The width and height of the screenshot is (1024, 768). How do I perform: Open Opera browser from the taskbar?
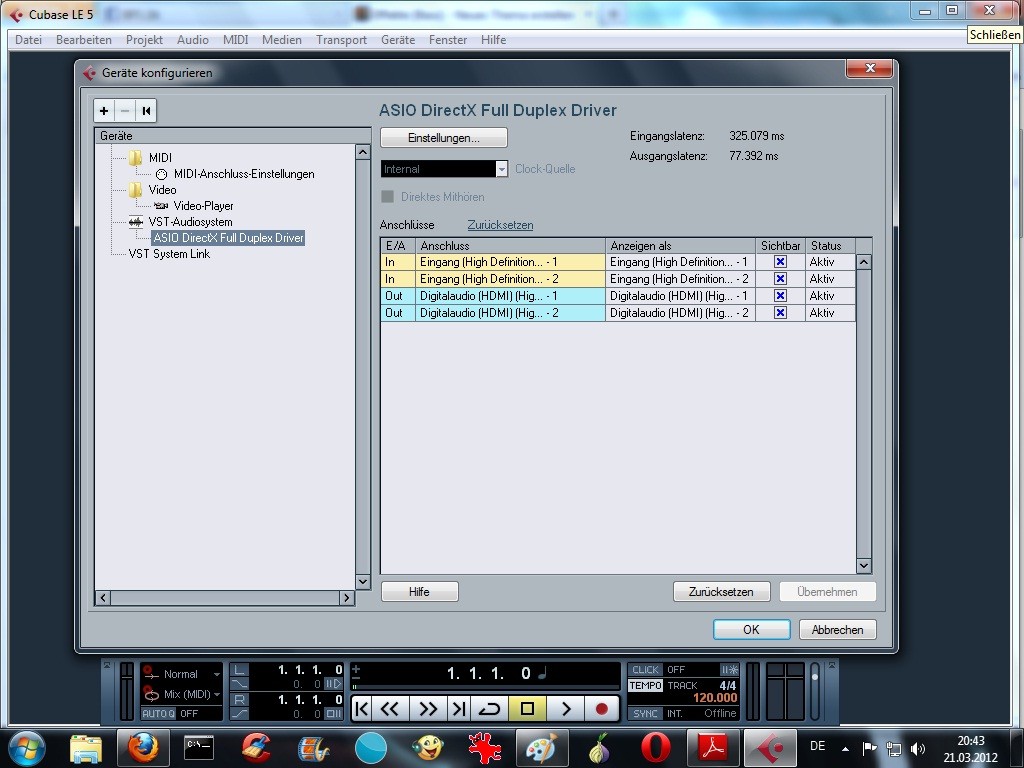(x=655, y=747)
